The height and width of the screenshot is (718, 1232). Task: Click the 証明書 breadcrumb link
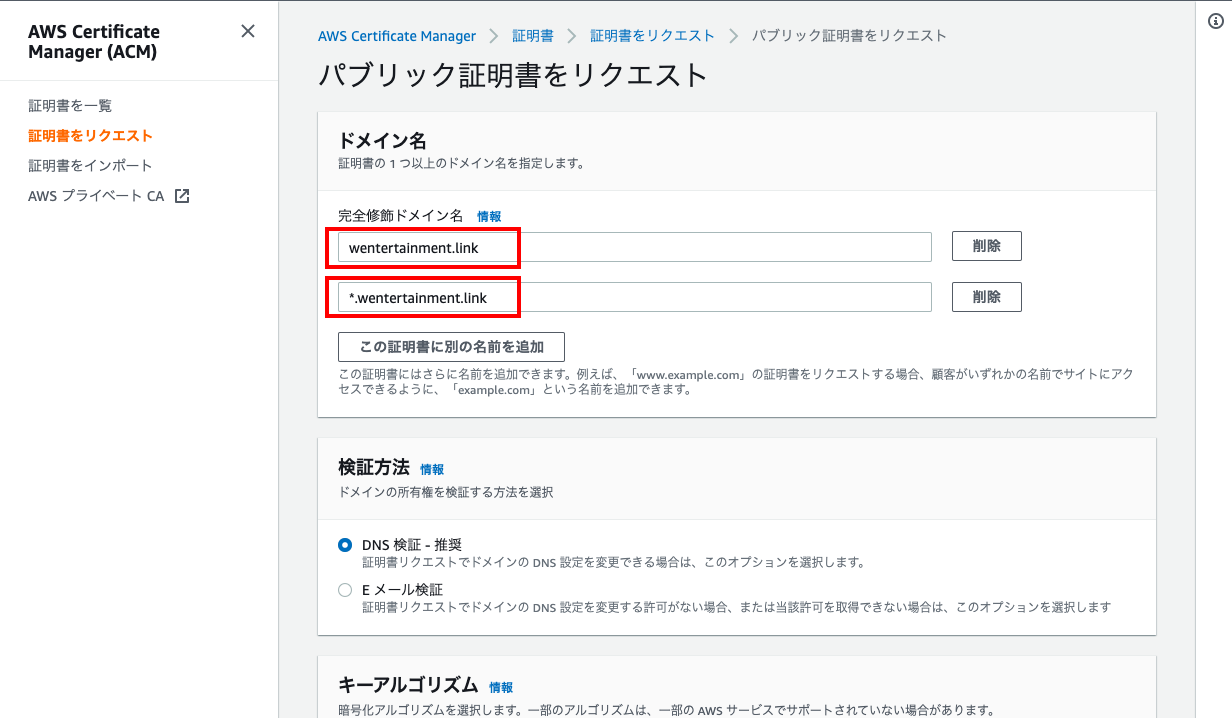coord(533,36)
